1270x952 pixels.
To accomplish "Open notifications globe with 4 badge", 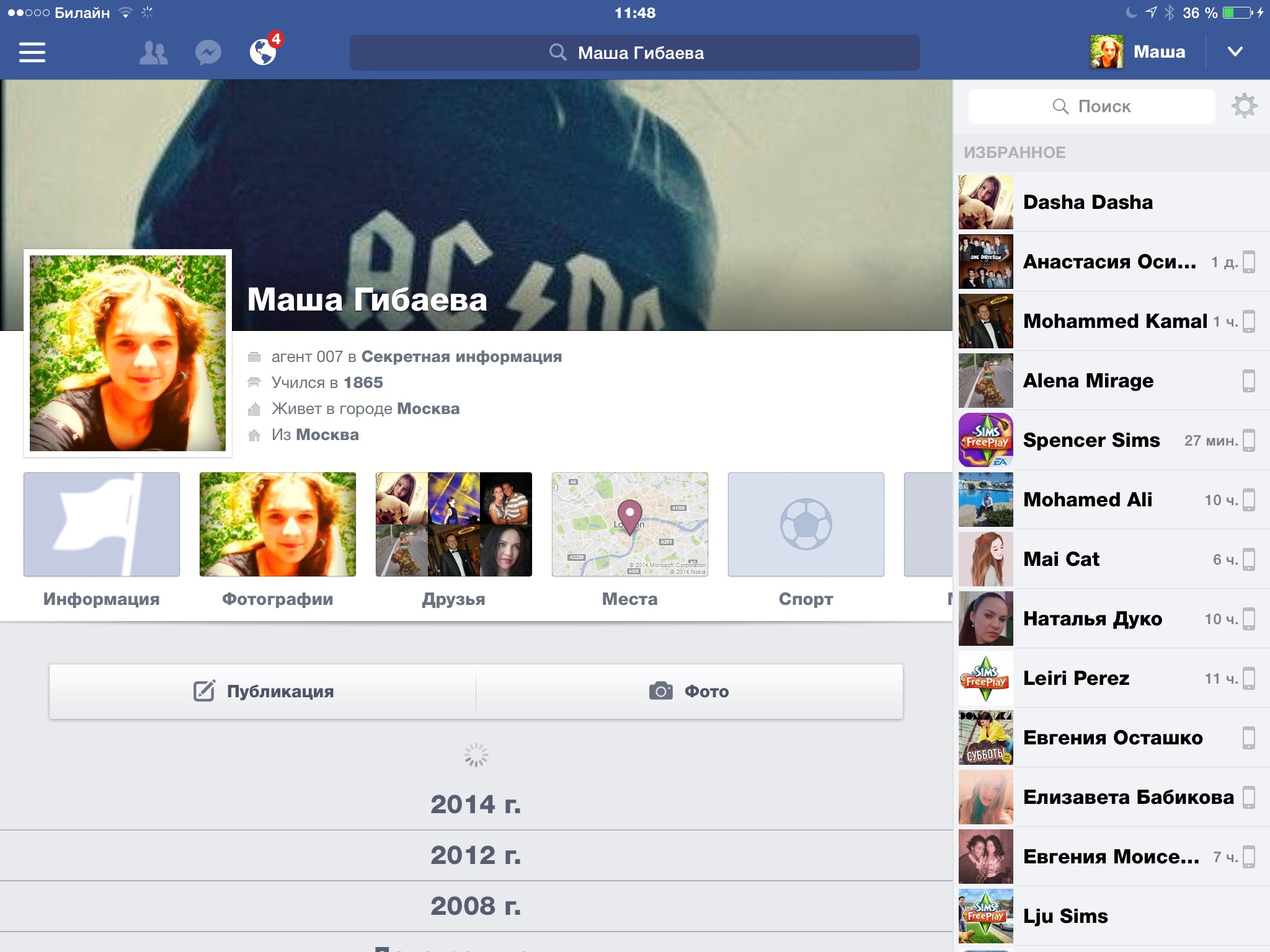I will tap(264, 51).
